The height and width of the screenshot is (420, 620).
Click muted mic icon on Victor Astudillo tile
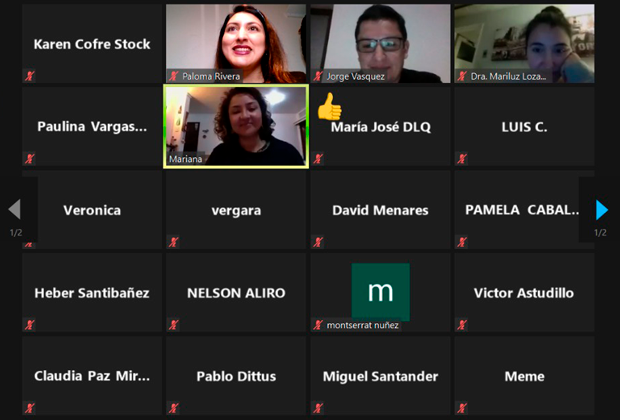462,325
